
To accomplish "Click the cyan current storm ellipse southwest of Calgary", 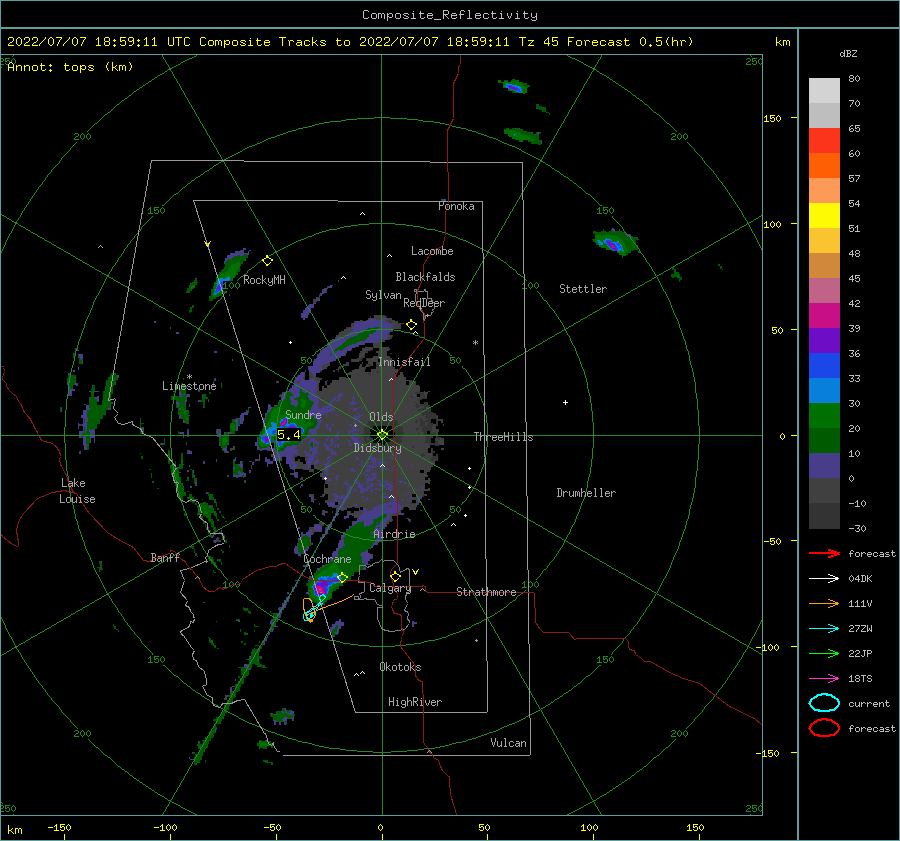I will pyautogui.click(x=310, y=615).
